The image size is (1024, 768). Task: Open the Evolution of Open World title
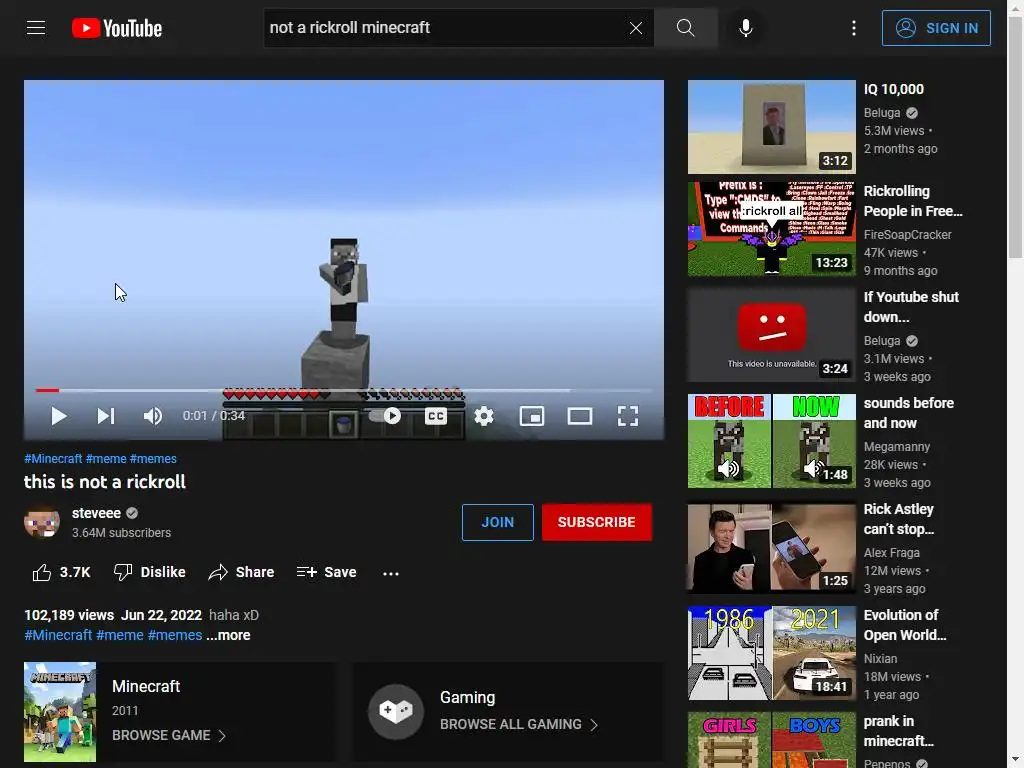pyautogui.click(x=904, y=625)
